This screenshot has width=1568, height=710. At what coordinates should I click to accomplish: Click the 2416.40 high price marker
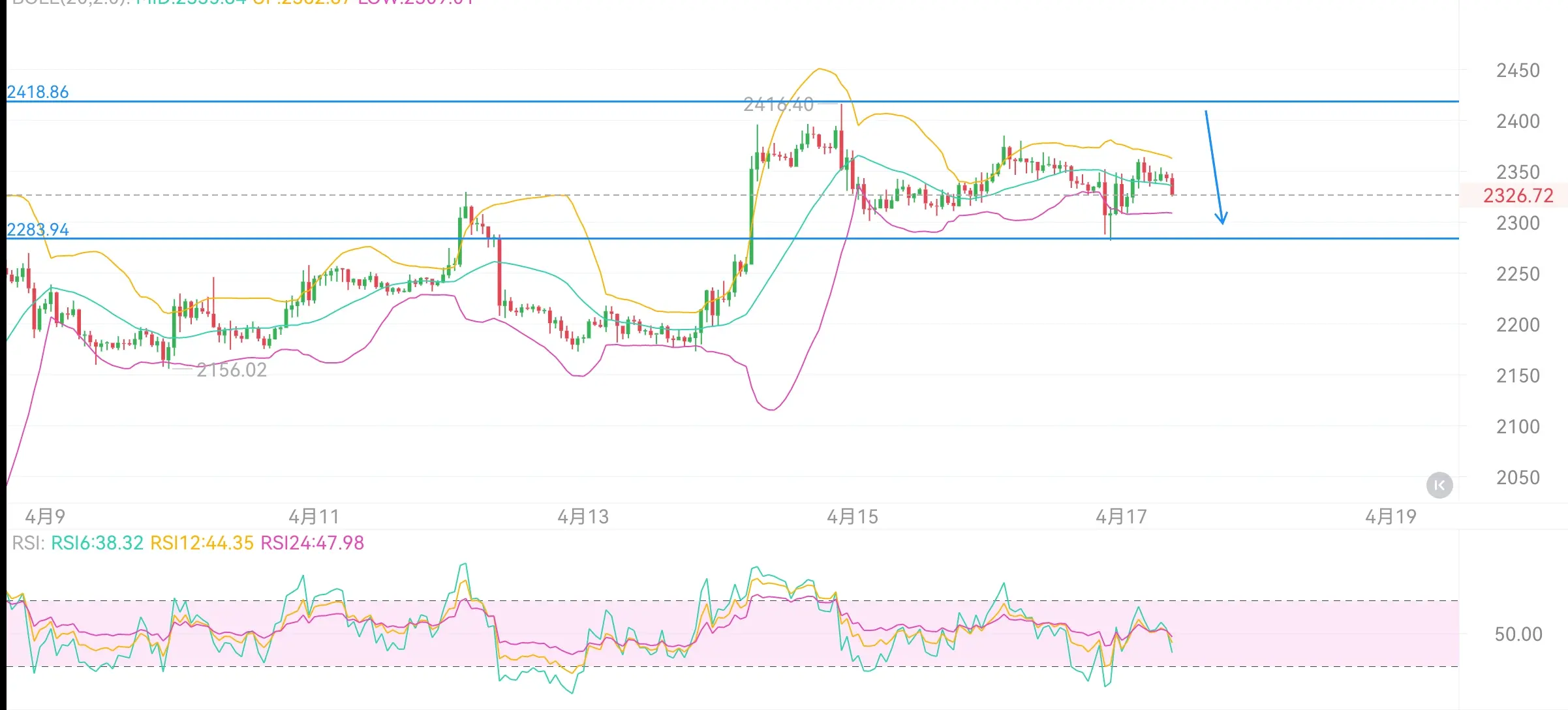(x=778, y=104)
